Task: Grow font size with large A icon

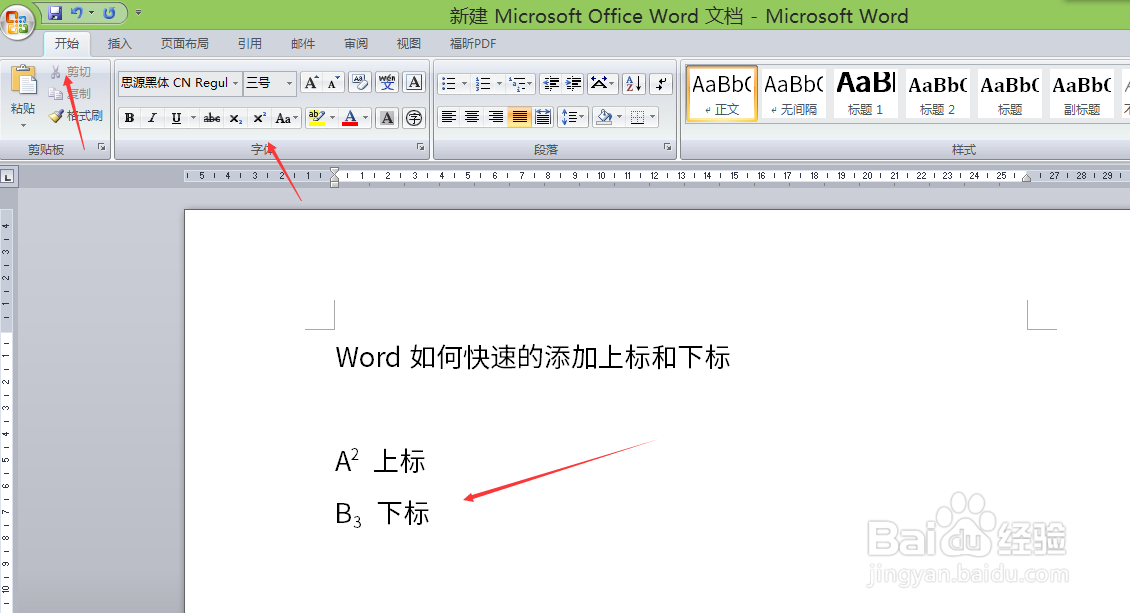Action: pyautogui.click(x=311, y=83)
